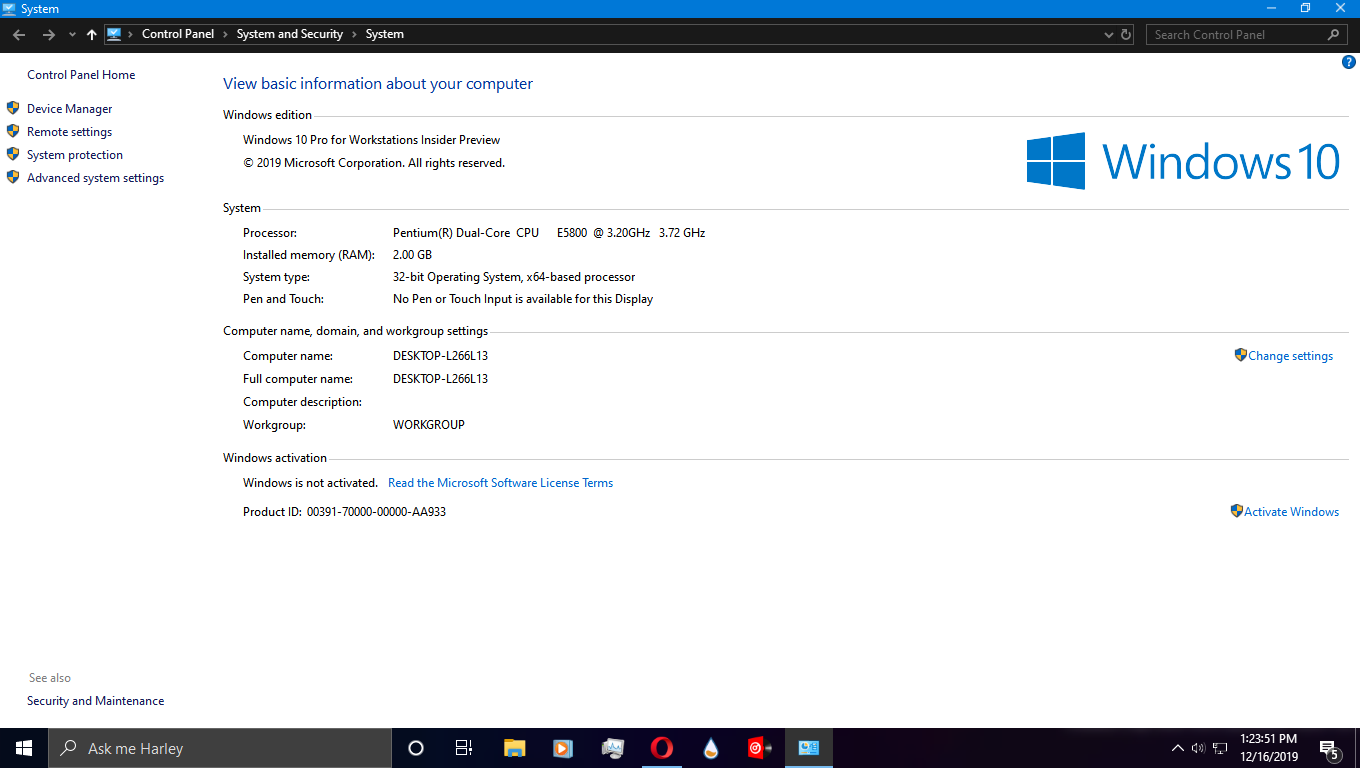This screenshot has height=768, width=1360.
Task: Select WORKGROUP value text
Action: 429,425
